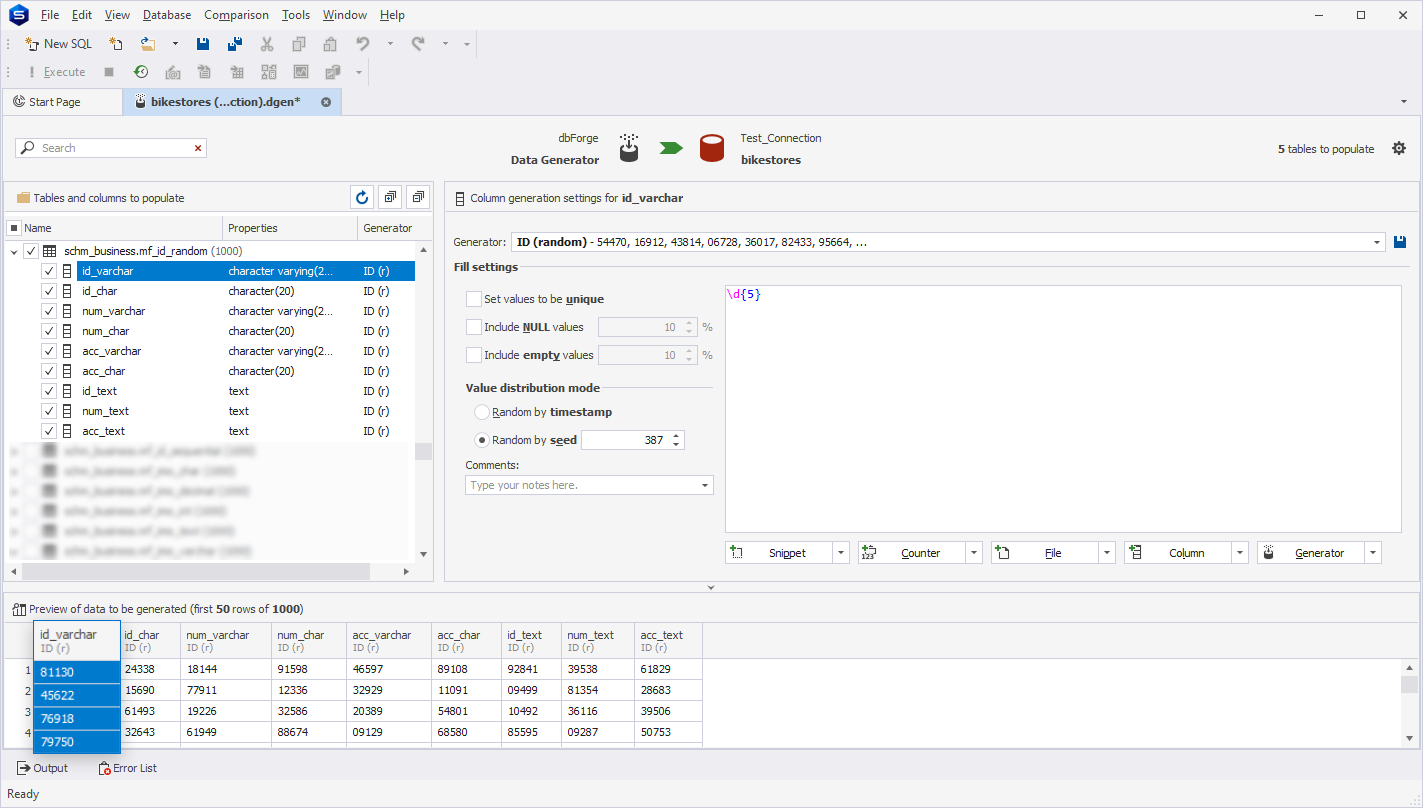This screenshot has height=808, width=1423.
Task: Open the Snippet button dropdown arrow
Action: pos(841,553)
